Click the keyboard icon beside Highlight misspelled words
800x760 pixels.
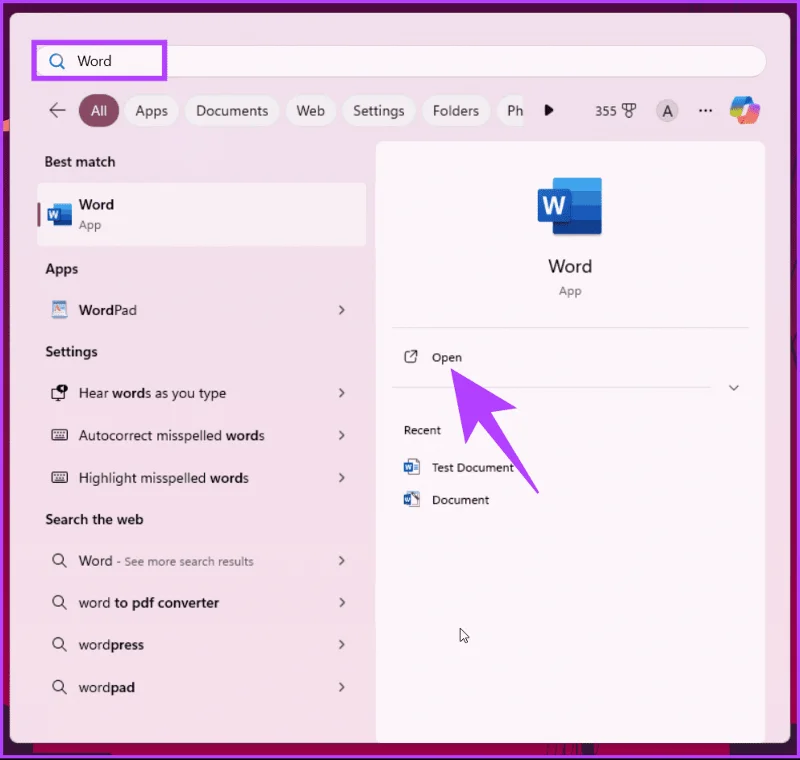coord(59,477)
